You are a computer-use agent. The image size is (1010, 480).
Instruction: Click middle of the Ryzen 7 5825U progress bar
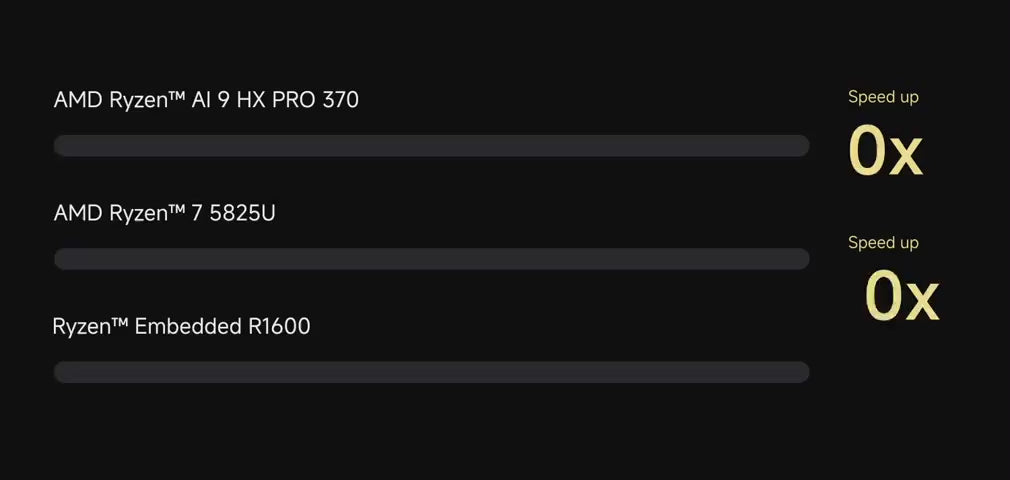click(431, 259)
